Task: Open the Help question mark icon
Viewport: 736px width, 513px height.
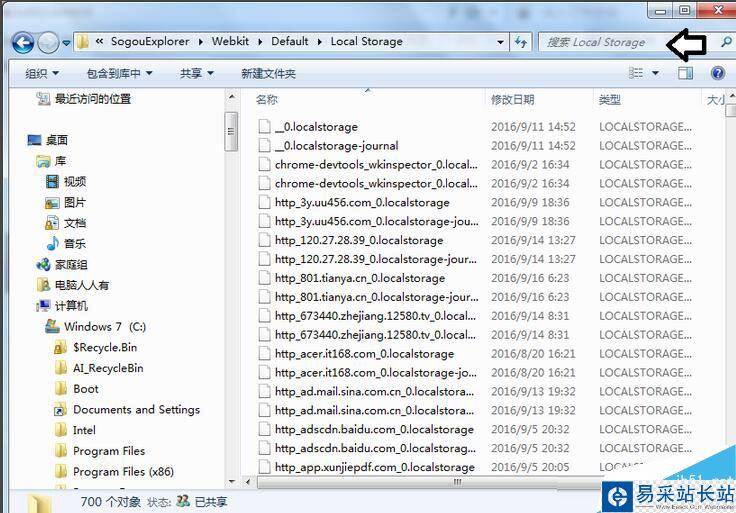Action: [x=718, y=73]
